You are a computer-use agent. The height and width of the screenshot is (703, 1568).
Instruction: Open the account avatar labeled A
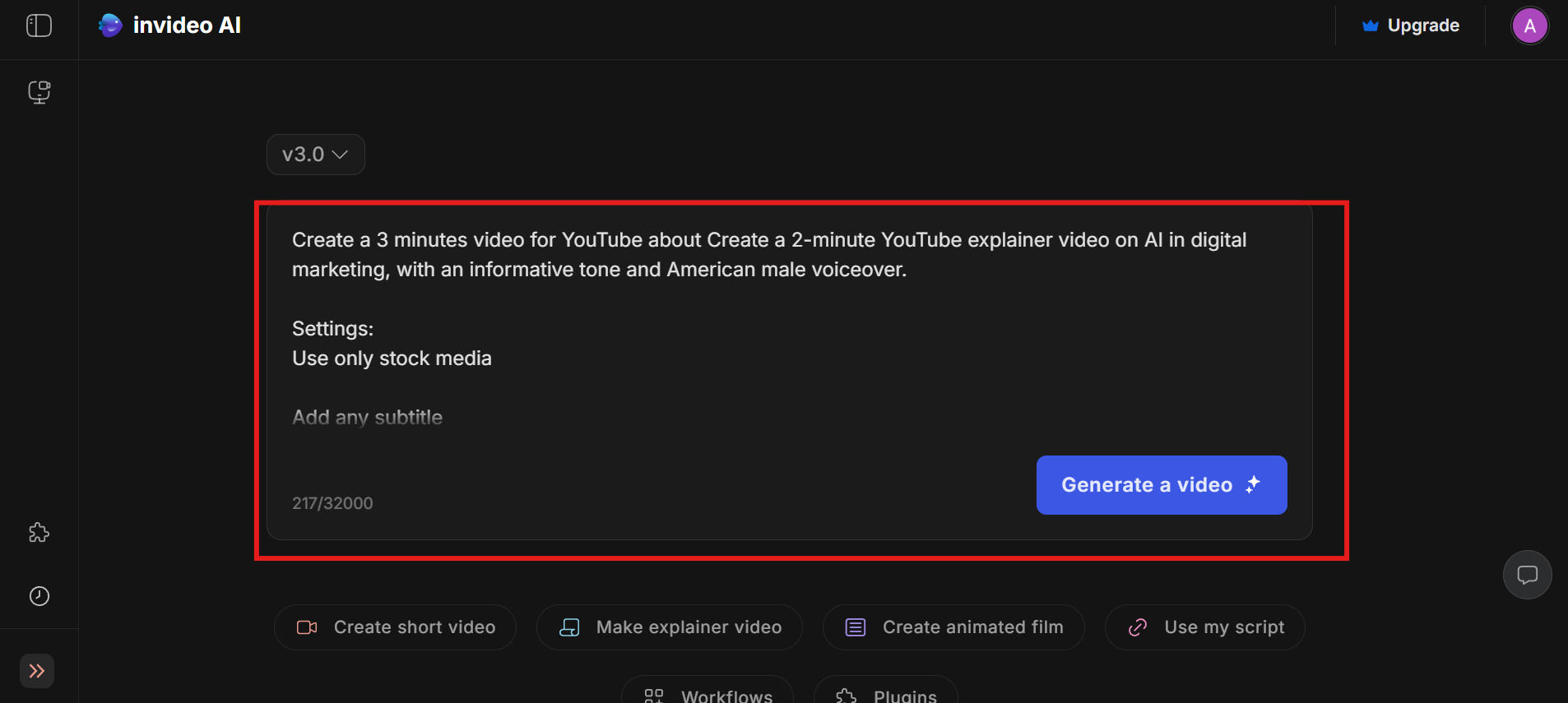click(x=1529, y=25)
